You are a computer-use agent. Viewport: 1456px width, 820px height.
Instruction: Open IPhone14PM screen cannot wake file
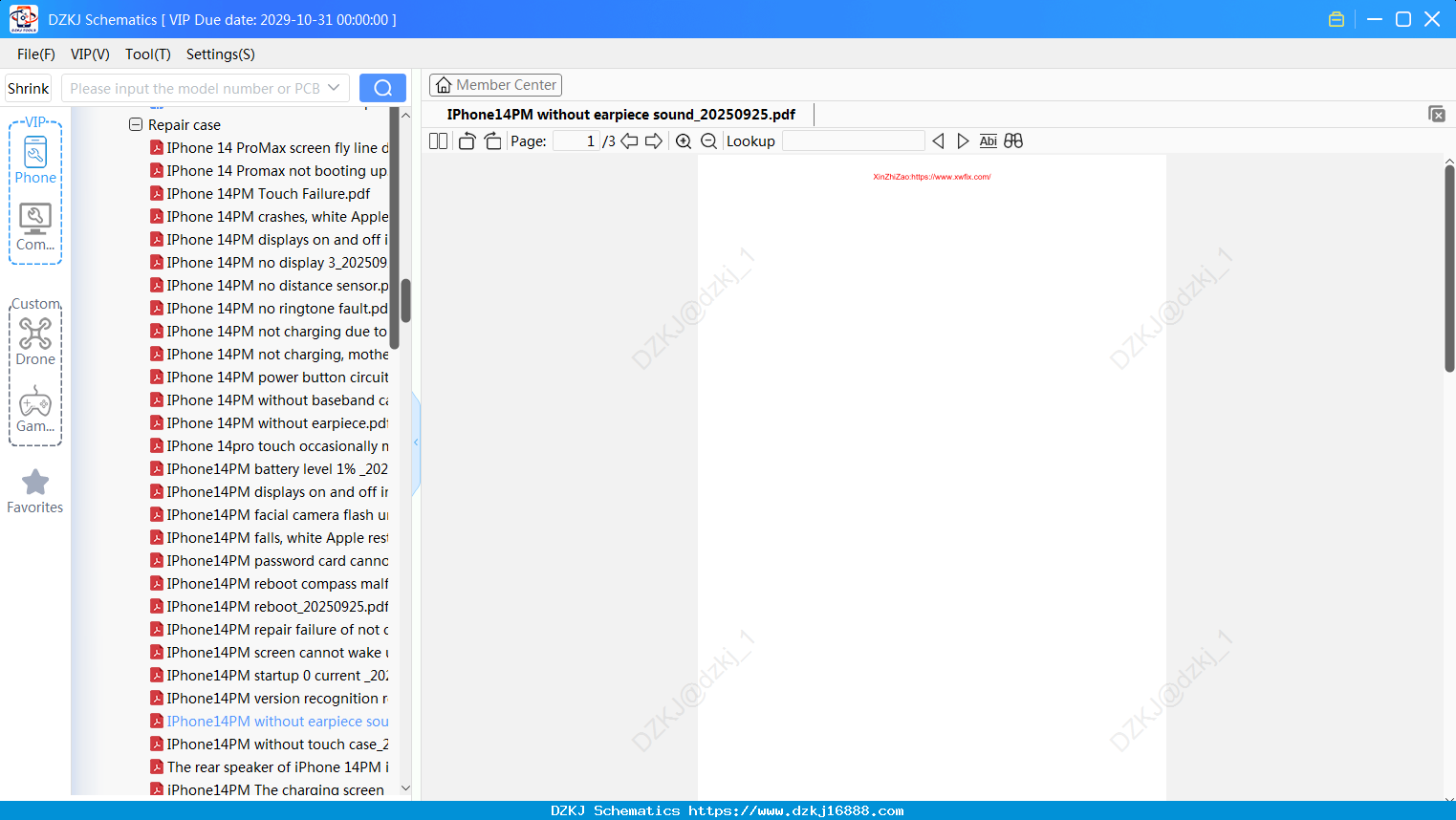point(270,653)
